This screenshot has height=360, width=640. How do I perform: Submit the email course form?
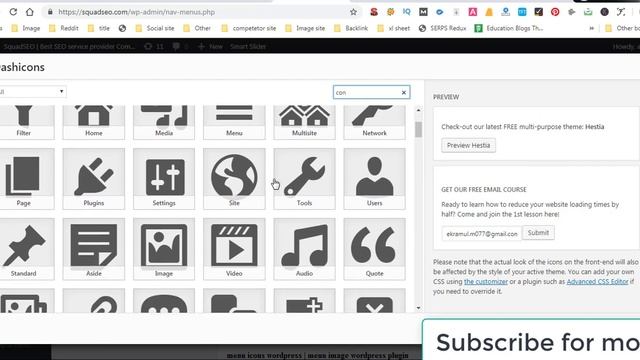point(538,233)
